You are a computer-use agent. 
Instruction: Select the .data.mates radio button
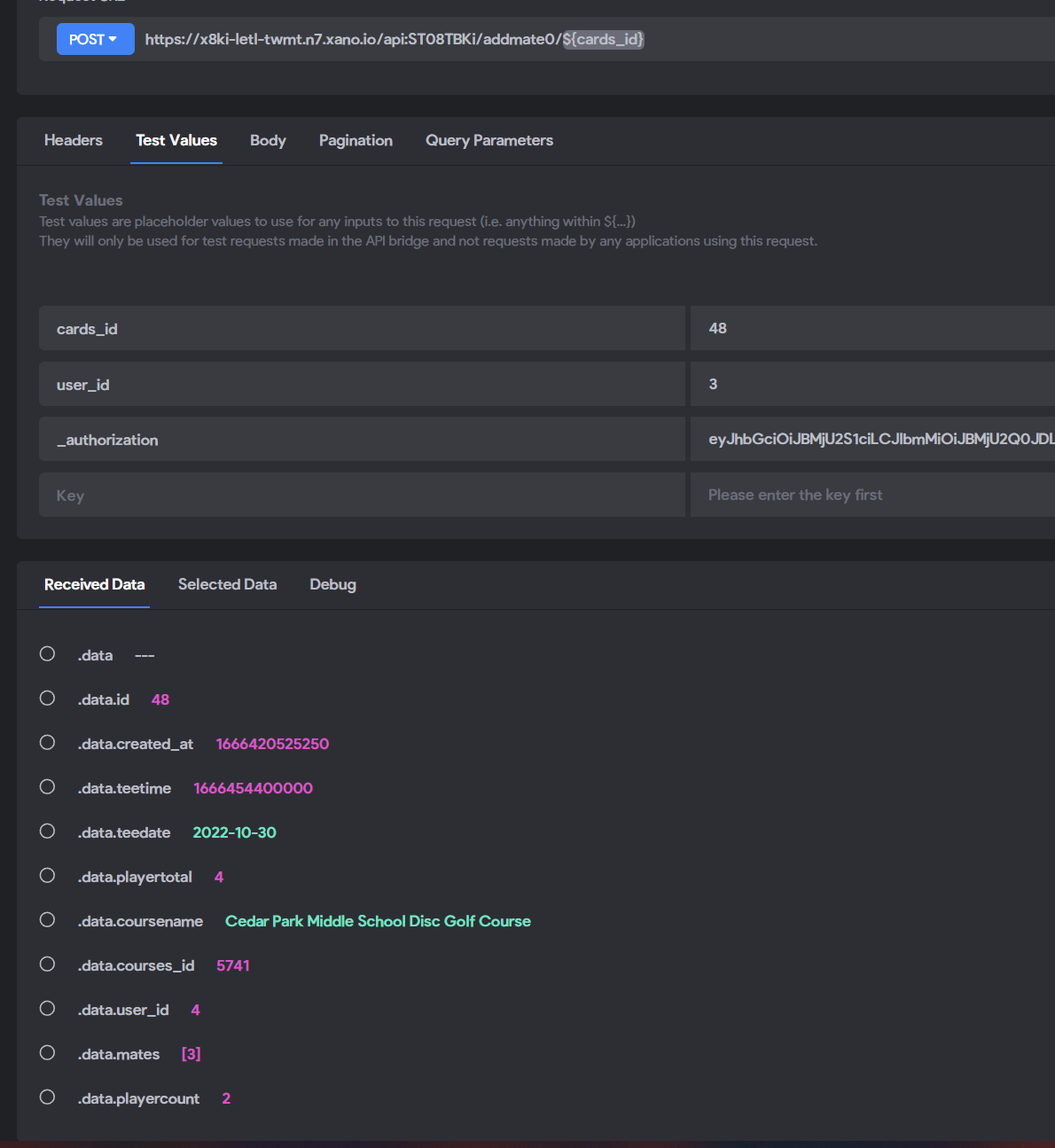48,1053
